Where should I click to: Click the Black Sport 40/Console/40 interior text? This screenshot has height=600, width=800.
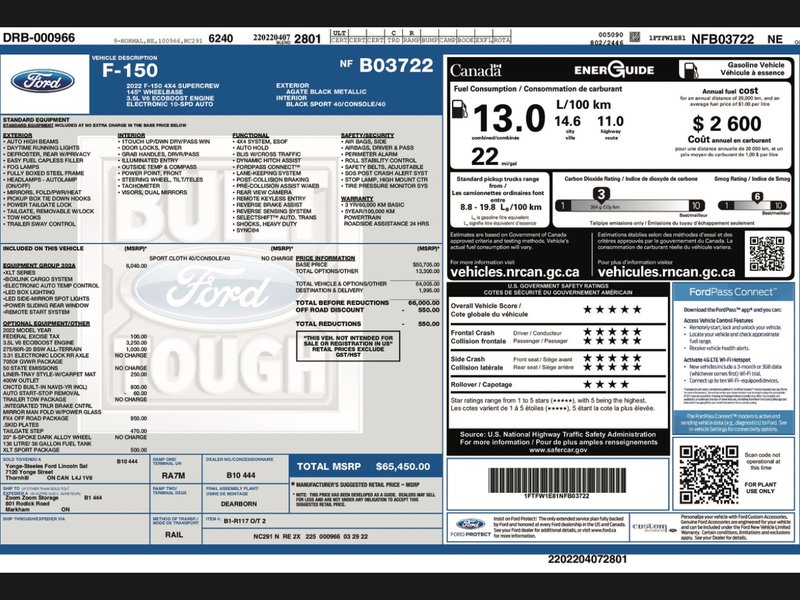coord(335,104)
